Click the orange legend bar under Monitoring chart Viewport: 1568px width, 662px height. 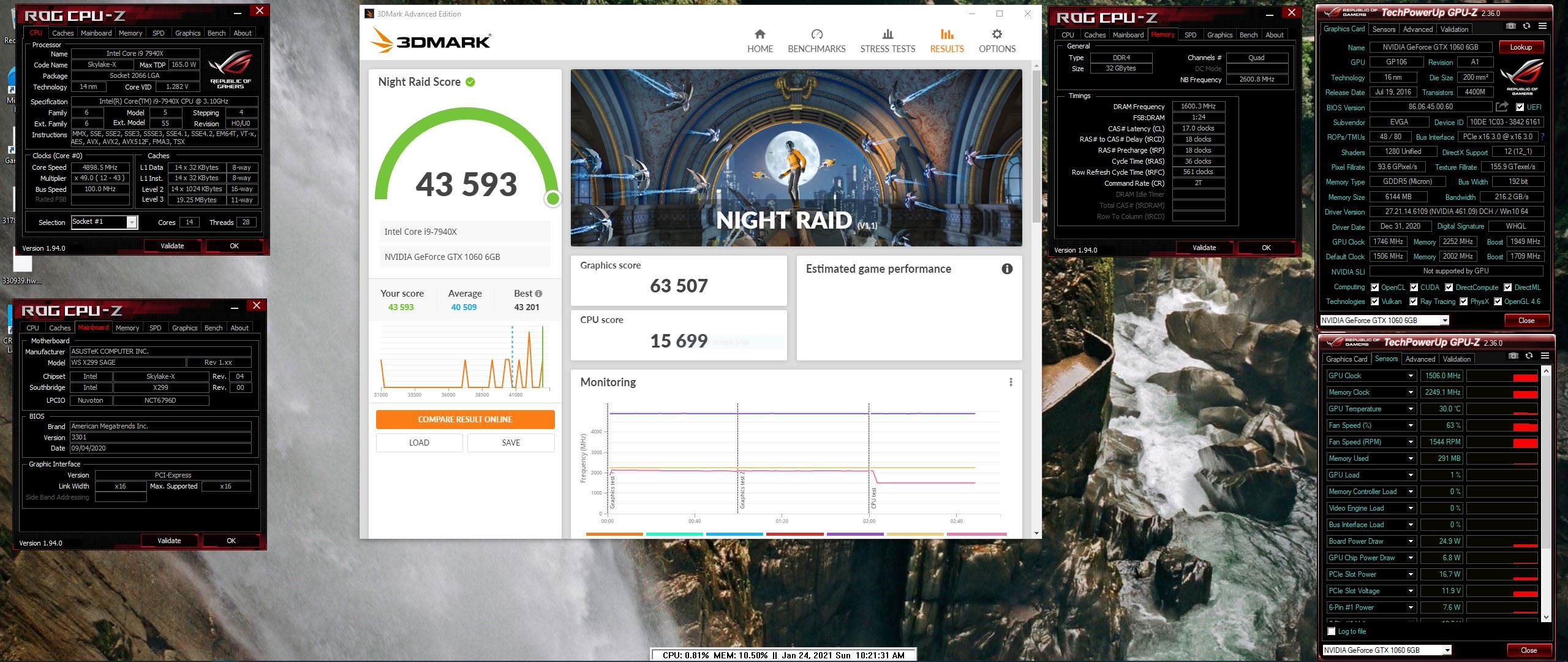614,534
